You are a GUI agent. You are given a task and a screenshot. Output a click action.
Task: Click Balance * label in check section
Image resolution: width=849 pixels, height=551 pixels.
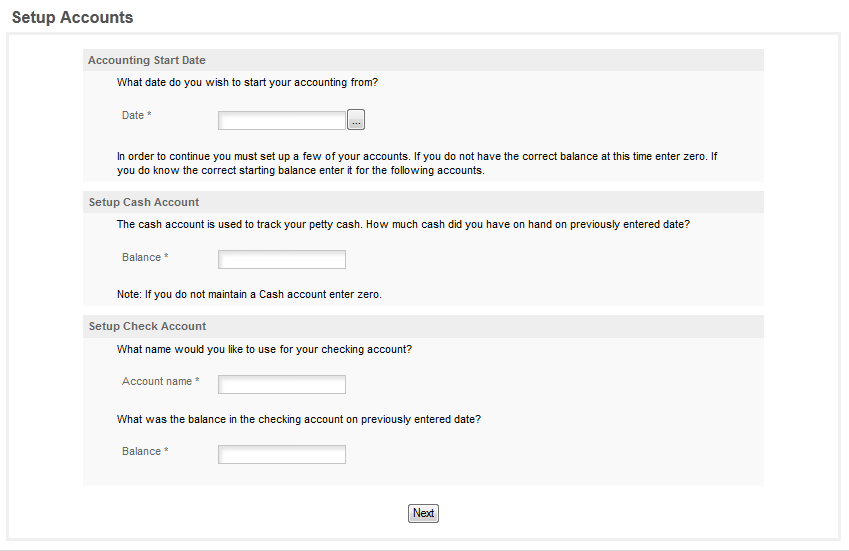[145, 451]
